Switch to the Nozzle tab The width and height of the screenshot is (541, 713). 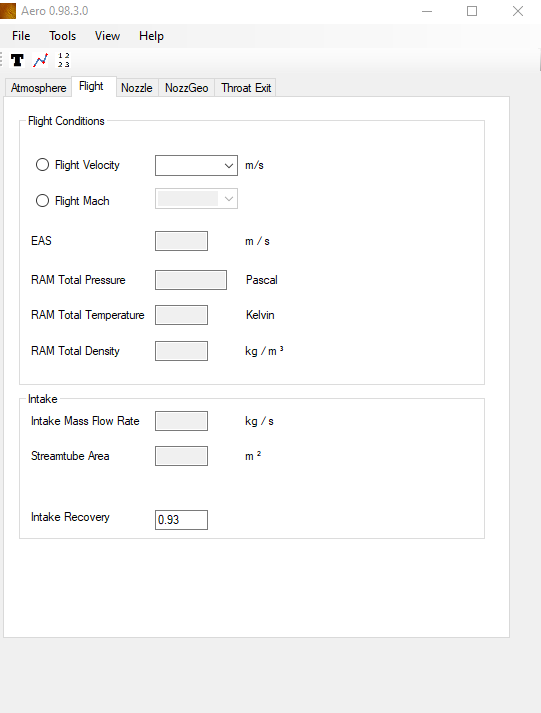click(137, 88)
